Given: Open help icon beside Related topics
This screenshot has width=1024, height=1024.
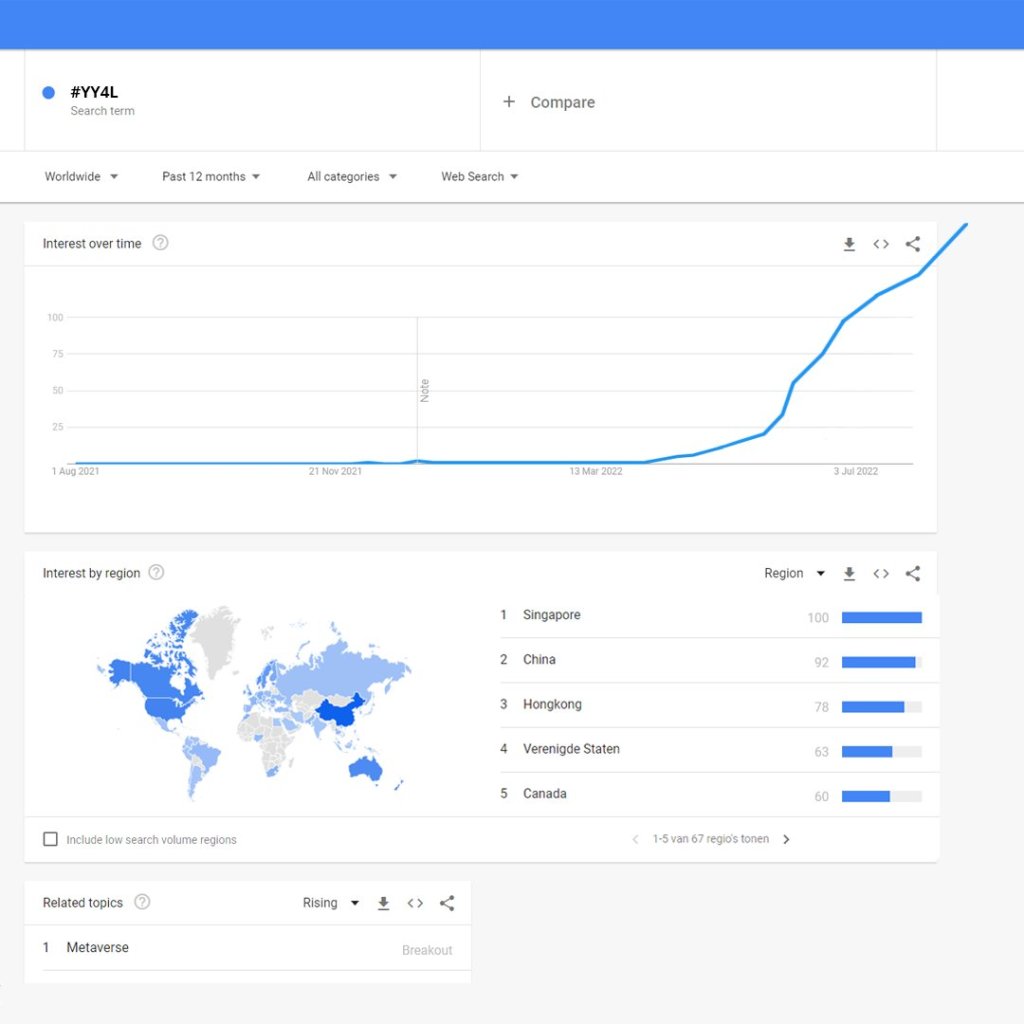Looking at the screenshot, I should point(142,902).
